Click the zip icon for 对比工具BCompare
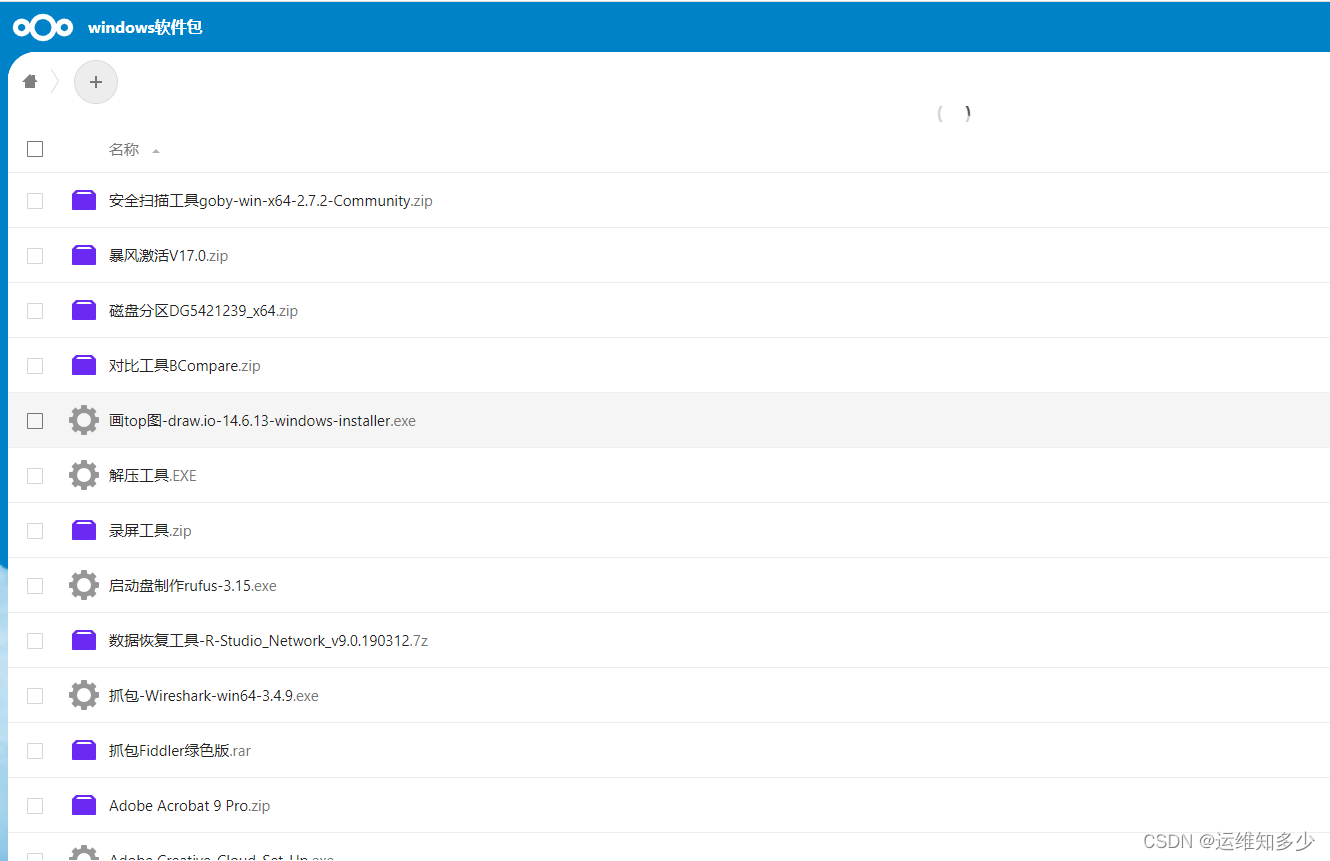Screen dimensions: 1330x861 [x=84, y=365]
